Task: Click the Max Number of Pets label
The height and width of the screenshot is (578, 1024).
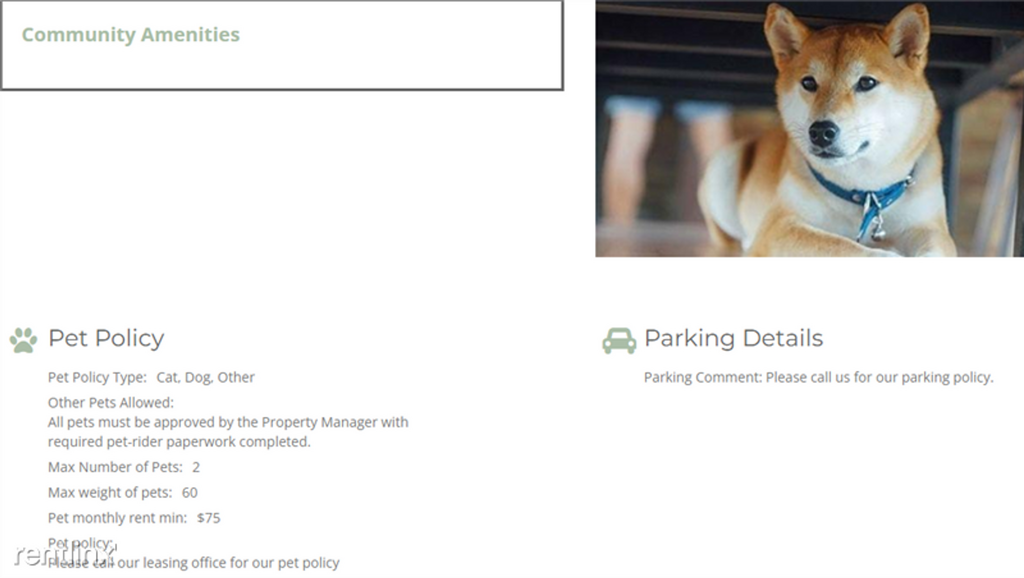Action: pos(115,467)
